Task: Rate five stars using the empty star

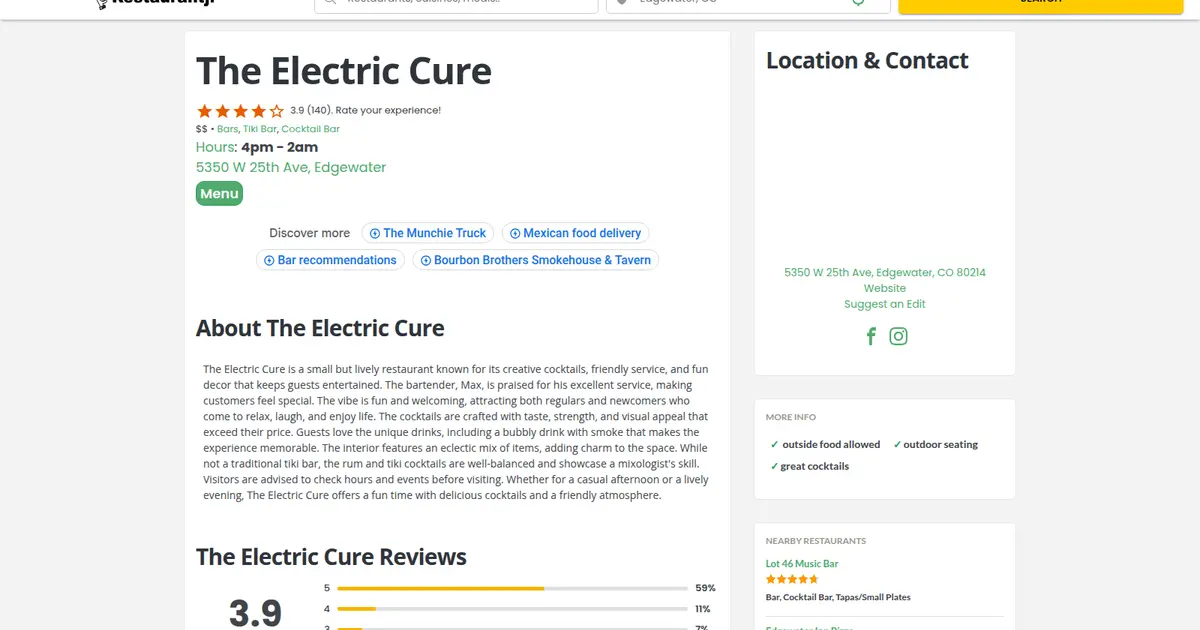Action: tap(277, 111)
